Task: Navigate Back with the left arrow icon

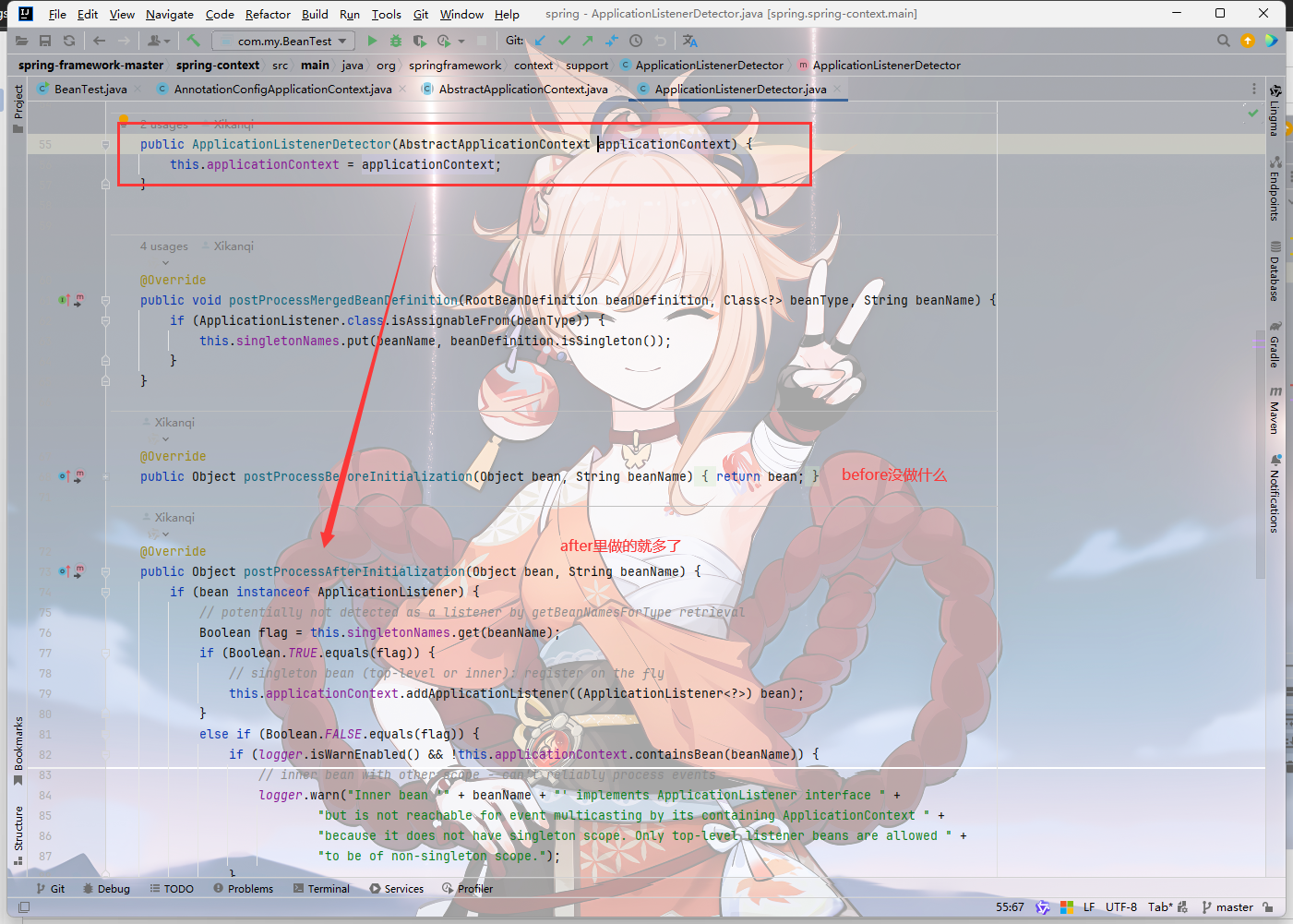Action: [99, 41]
